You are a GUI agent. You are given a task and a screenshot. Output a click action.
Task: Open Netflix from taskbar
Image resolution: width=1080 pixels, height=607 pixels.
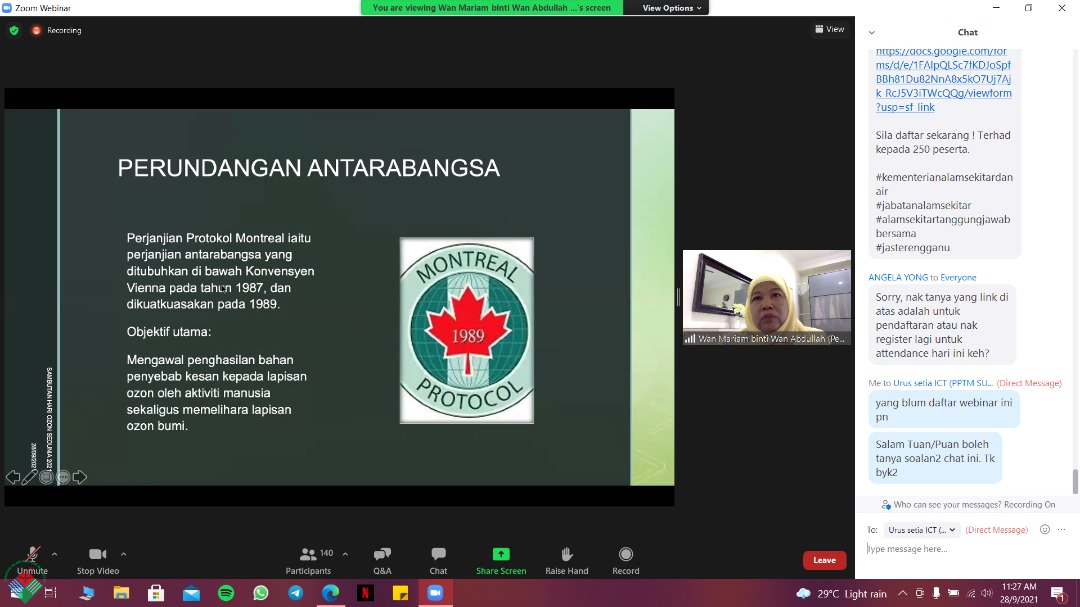[365, 593]
